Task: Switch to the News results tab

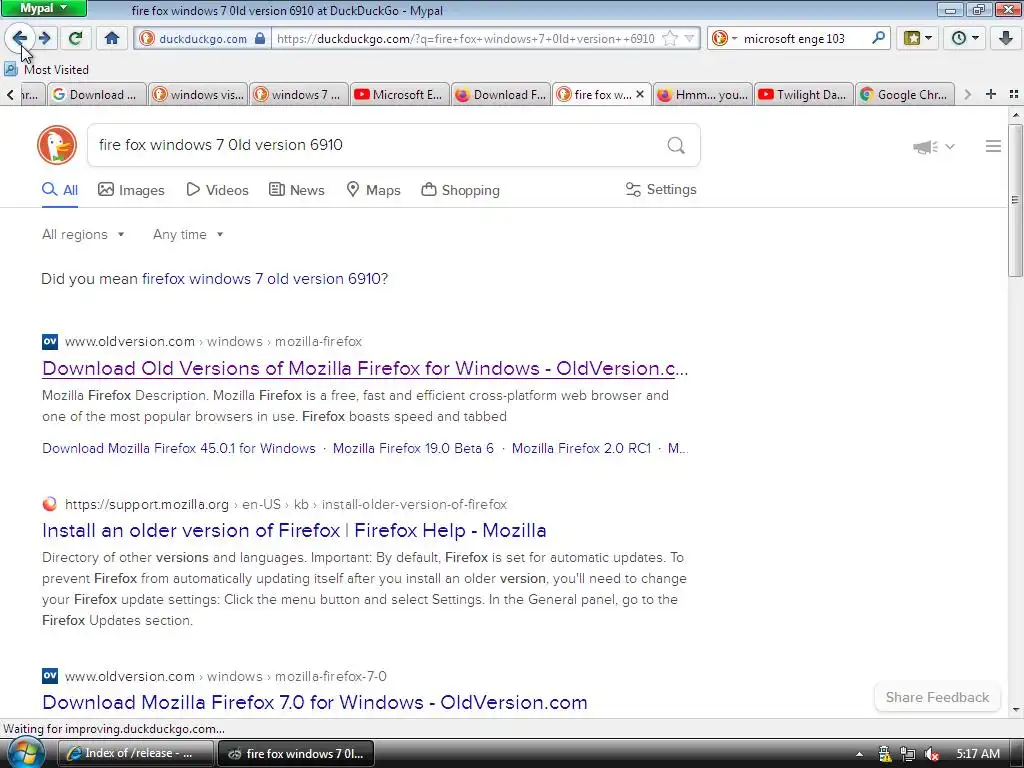Action: pos(296,190)
